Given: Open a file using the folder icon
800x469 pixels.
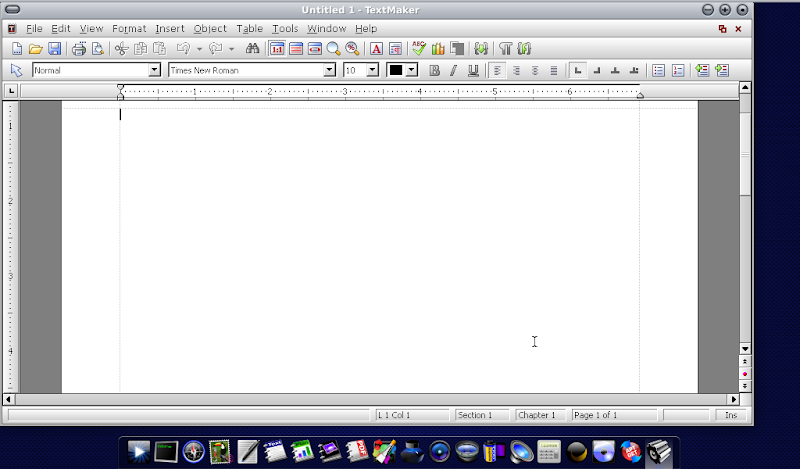Looking at the screenshot, I should (x=35, y=49).
